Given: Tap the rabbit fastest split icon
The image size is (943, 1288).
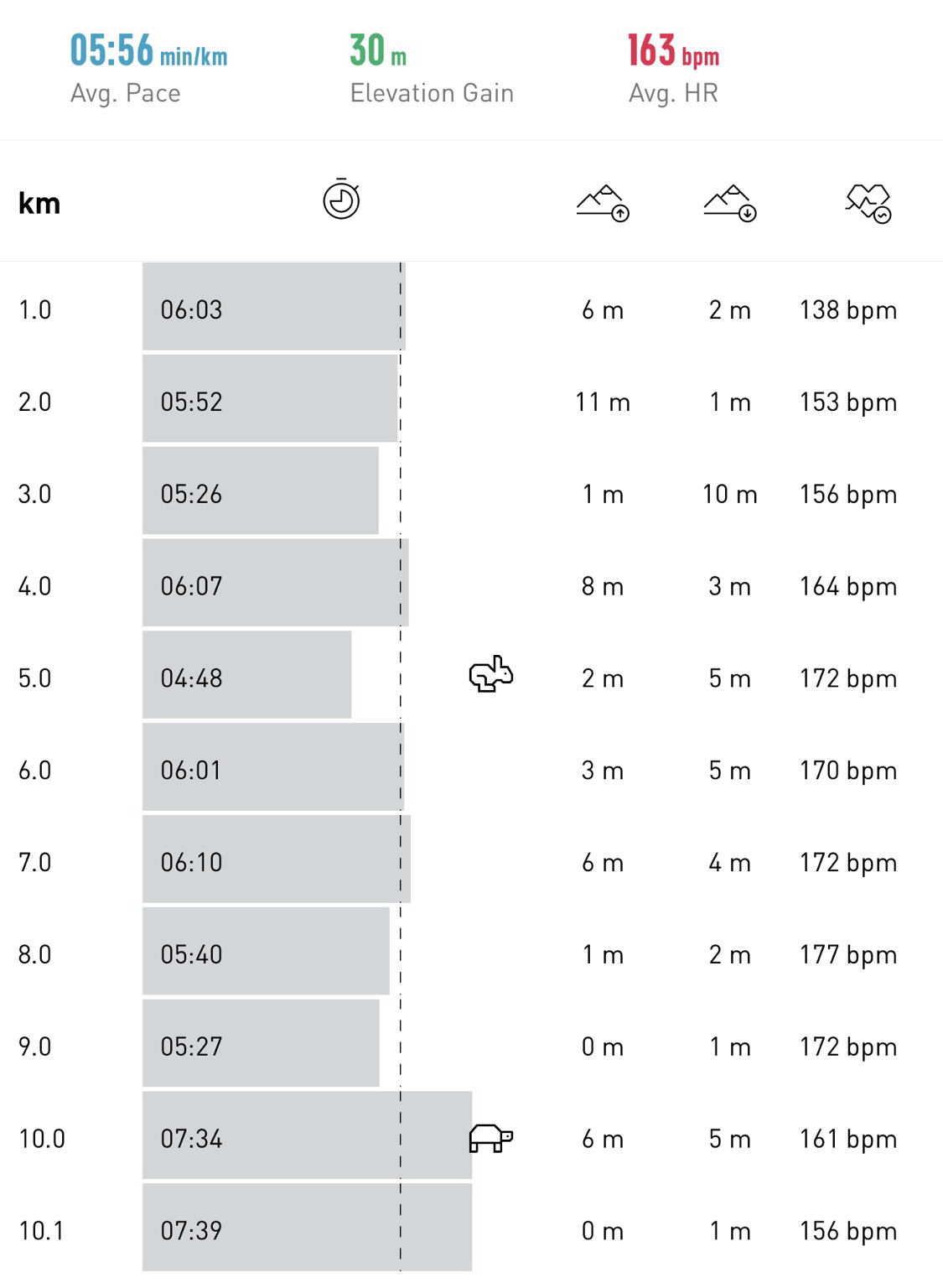Looking at the screenshot, I should coord(491,674).
